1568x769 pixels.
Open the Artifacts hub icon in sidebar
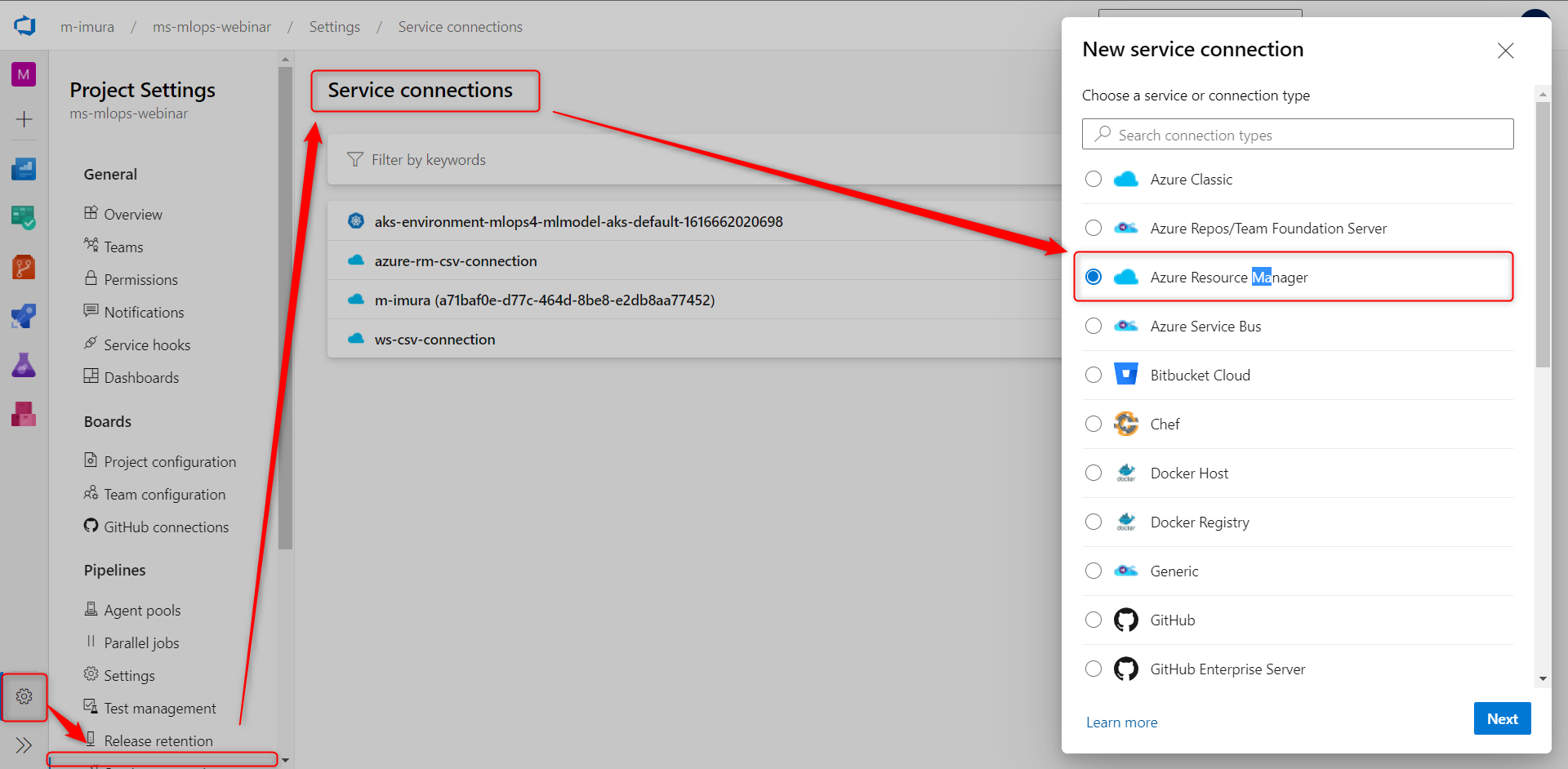pos(24,414)
